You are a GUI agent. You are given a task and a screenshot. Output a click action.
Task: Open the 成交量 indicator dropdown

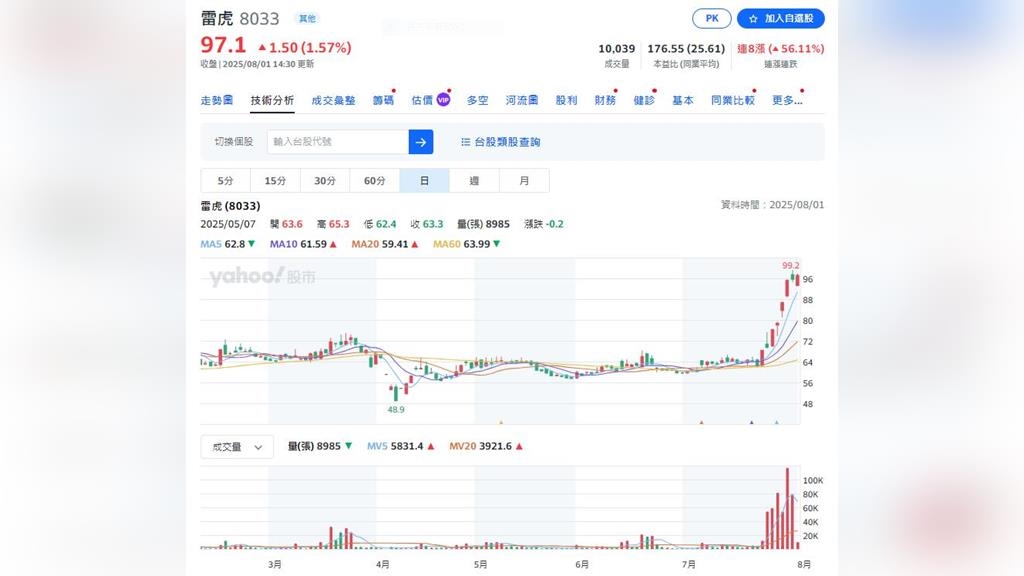click(x=237, y=447)
